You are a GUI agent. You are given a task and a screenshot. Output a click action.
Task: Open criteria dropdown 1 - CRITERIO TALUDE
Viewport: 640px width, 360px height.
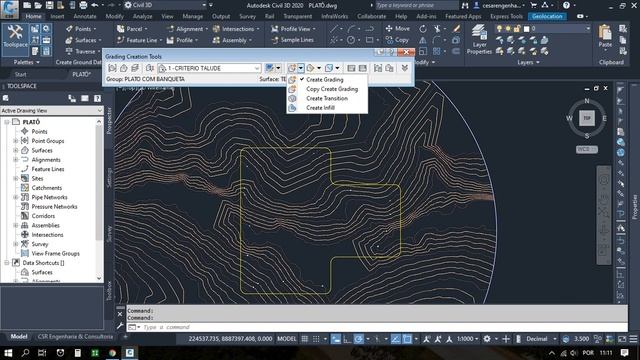pyautogui.click(x=209, y=68)
